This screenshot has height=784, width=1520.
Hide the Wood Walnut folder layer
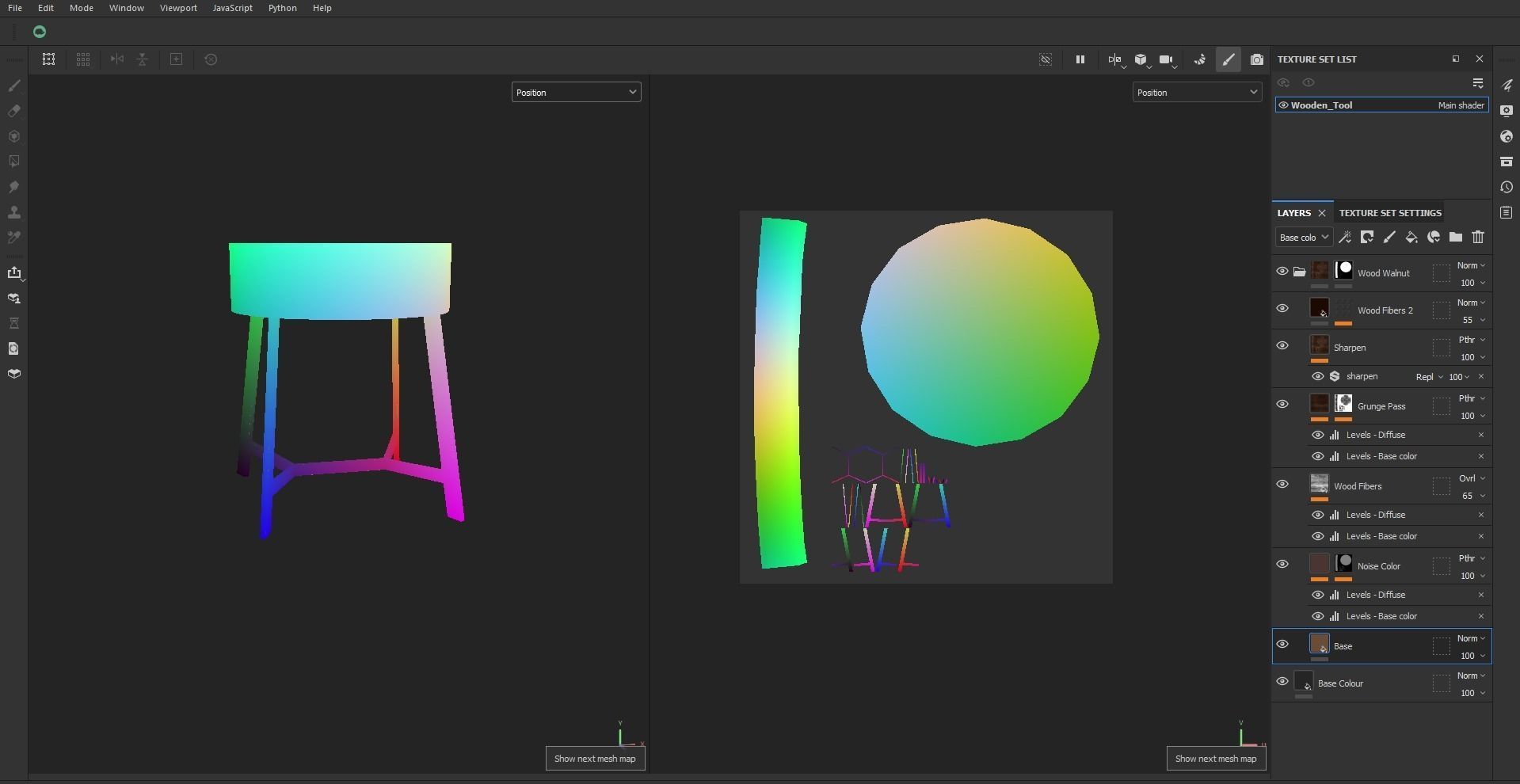click(1282, 272)
